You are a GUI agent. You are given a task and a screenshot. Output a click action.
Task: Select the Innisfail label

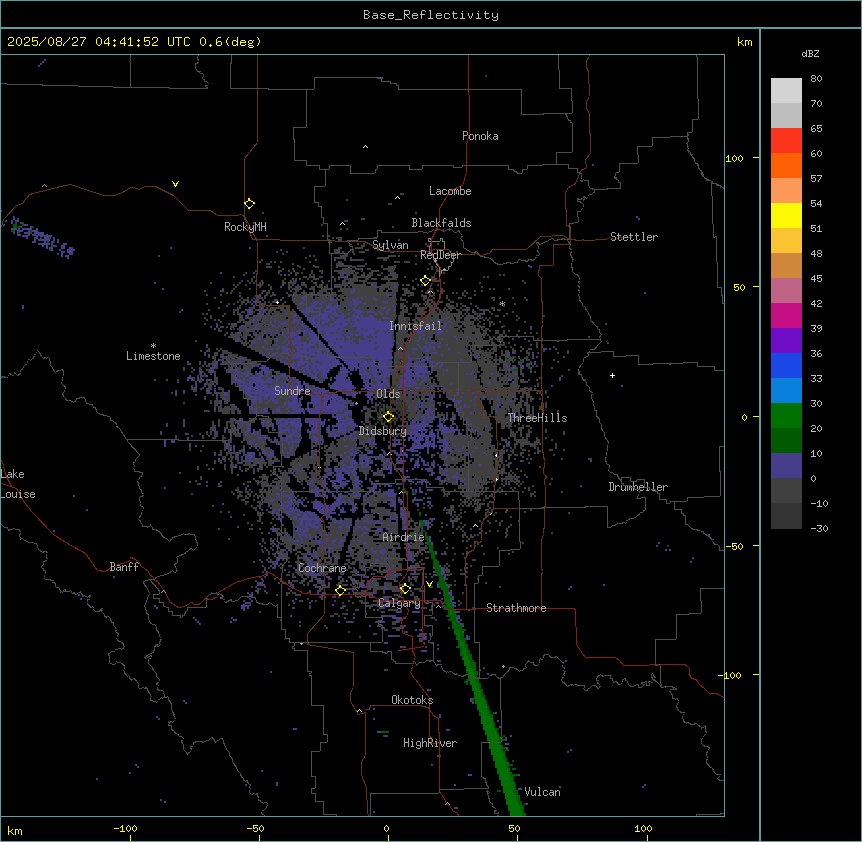click(416, 326)
